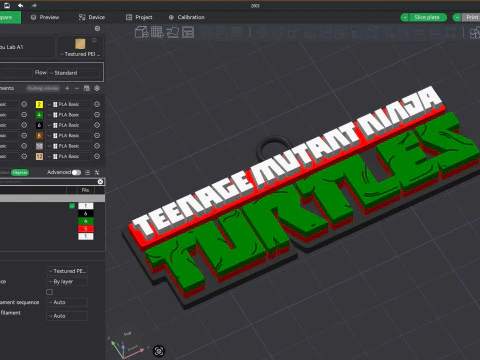Screen dimensions: 480x360
Task: Open the PLA Basic dropdown for filament 2
Action: point(69,104)
